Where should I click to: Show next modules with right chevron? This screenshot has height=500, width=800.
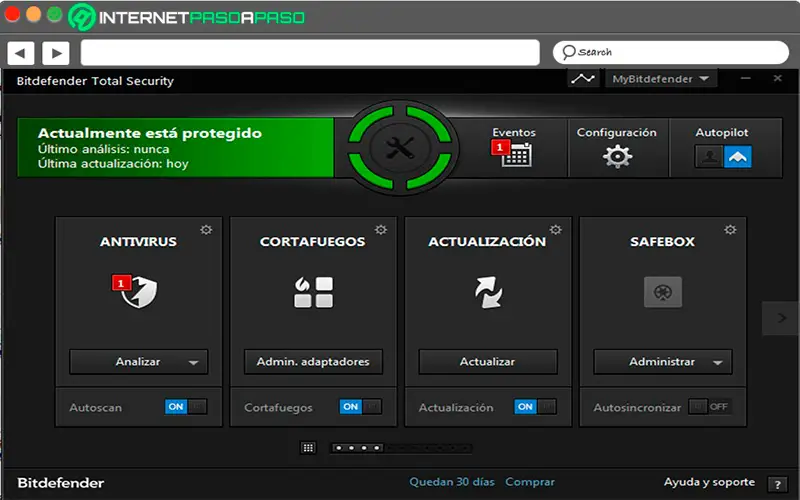point(781,318)
